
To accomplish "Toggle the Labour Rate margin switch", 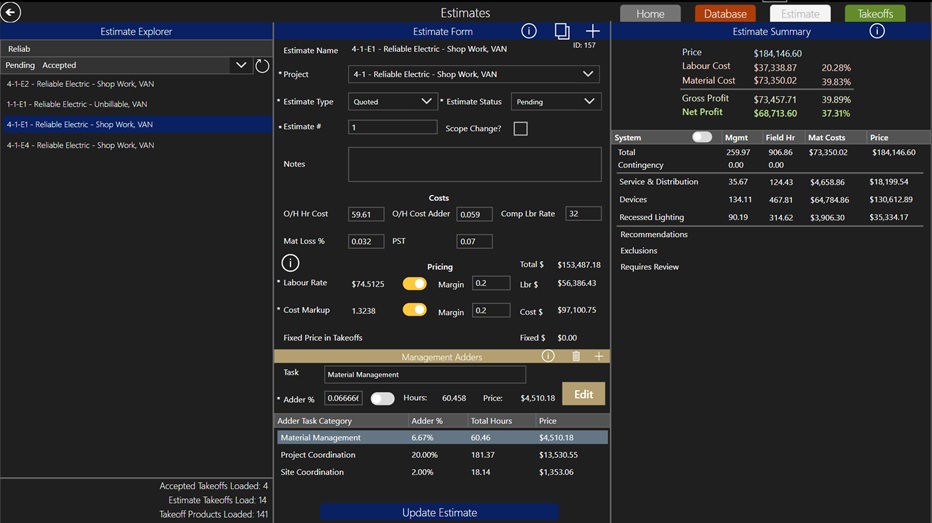I will (414, 284).
